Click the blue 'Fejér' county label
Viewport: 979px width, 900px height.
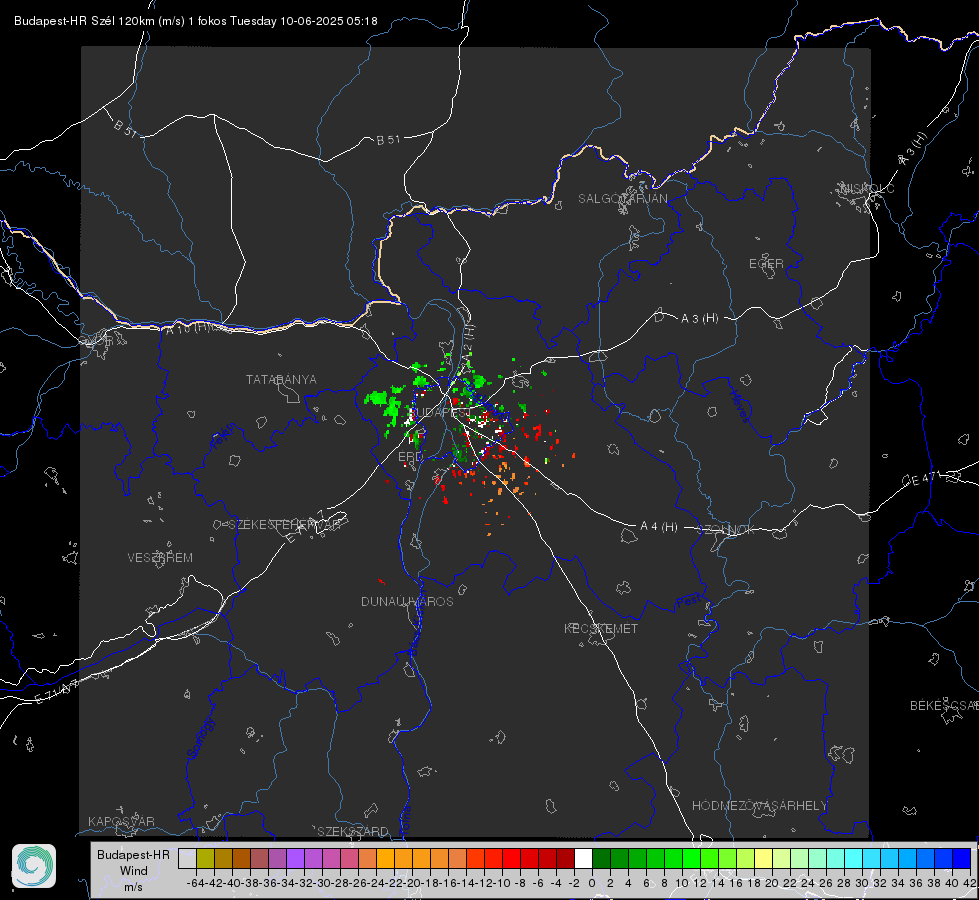tap(224, 435)
